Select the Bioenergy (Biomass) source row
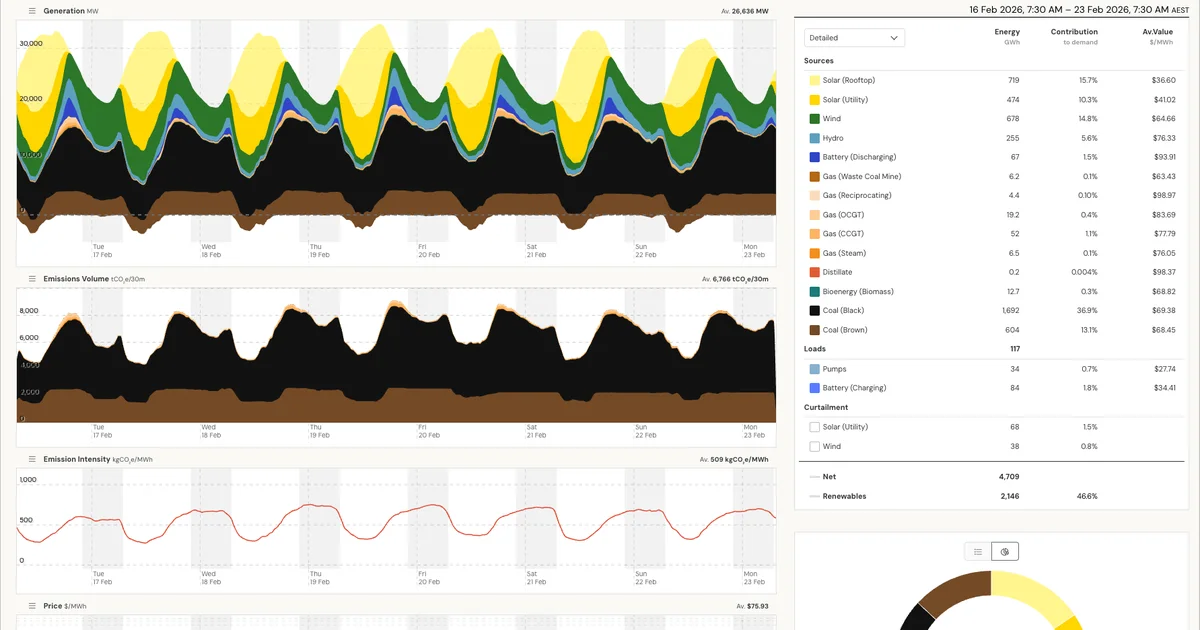This screenshot has height=630, width=1200. [x=900, y=291]
